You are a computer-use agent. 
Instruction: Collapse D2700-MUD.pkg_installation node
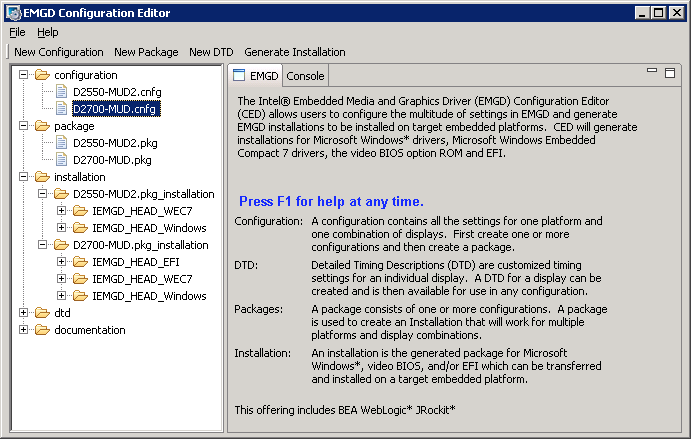42,245
